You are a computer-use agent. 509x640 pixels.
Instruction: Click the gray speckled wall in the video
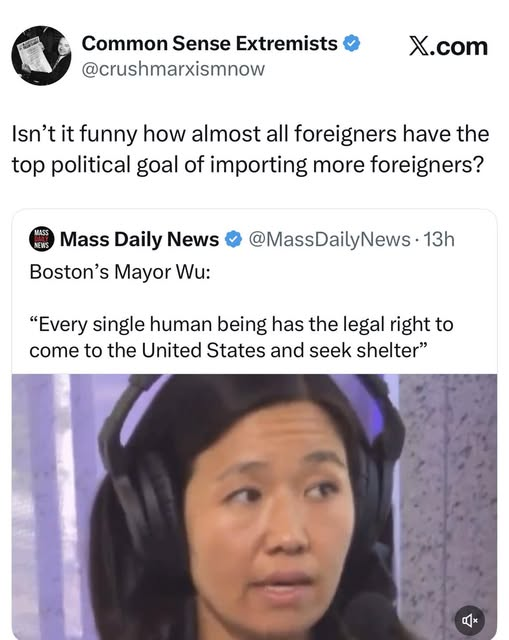click(x=449, y=490)
